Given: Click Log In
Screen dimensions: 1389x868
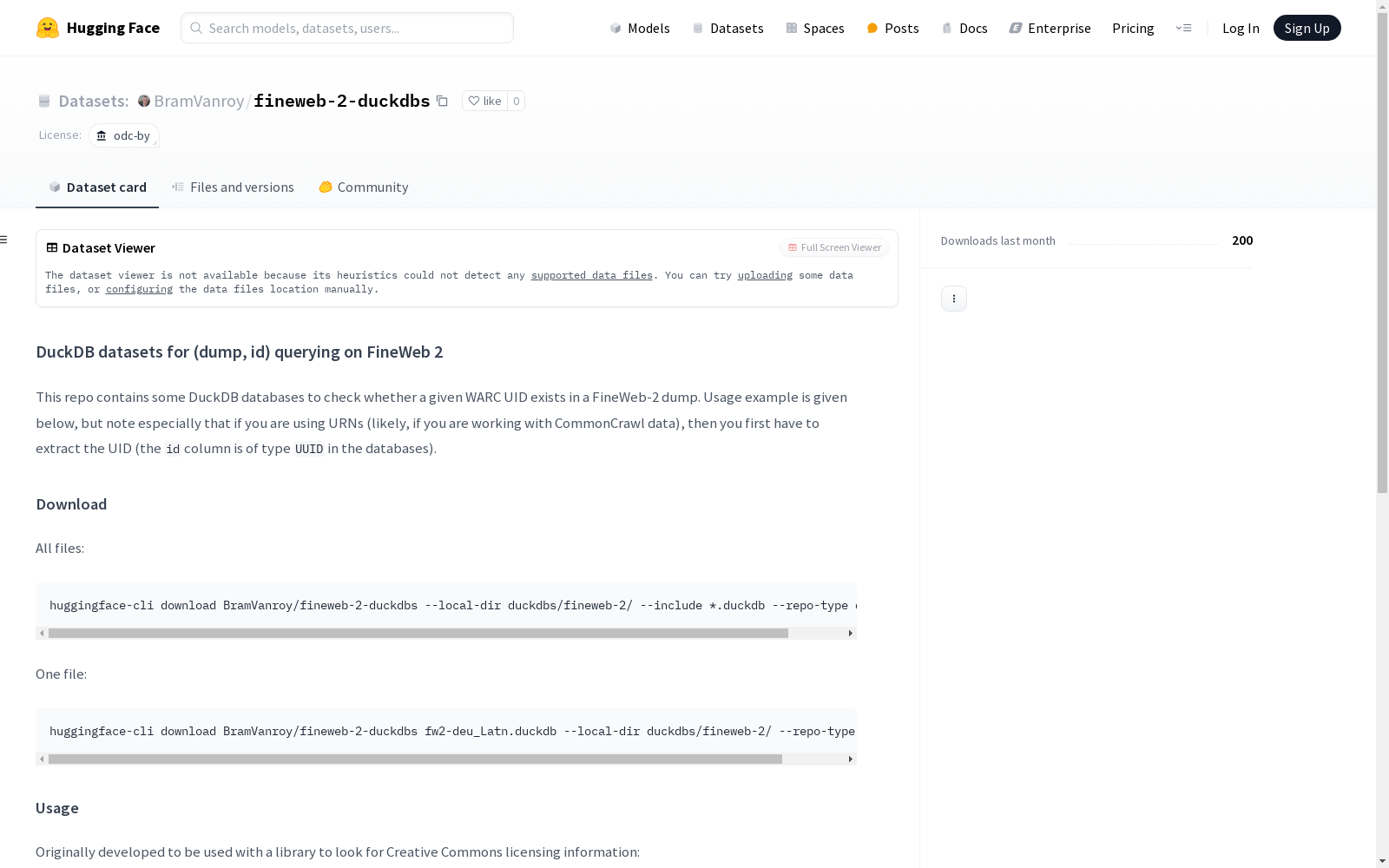Looking at the screenshot, I should [x=1241, y=28].
